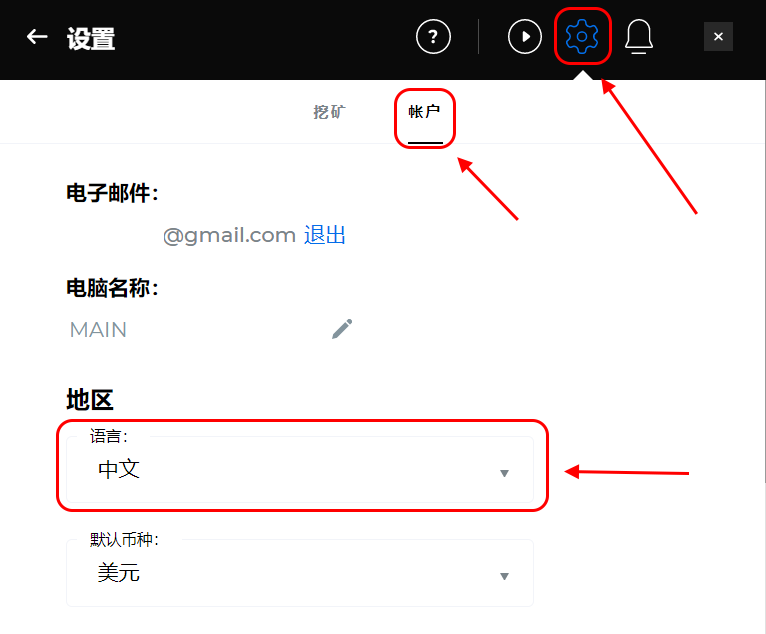This screenshot has height=634, width=766.
Task: Open the help question mark icon
Action: point(433,37)
